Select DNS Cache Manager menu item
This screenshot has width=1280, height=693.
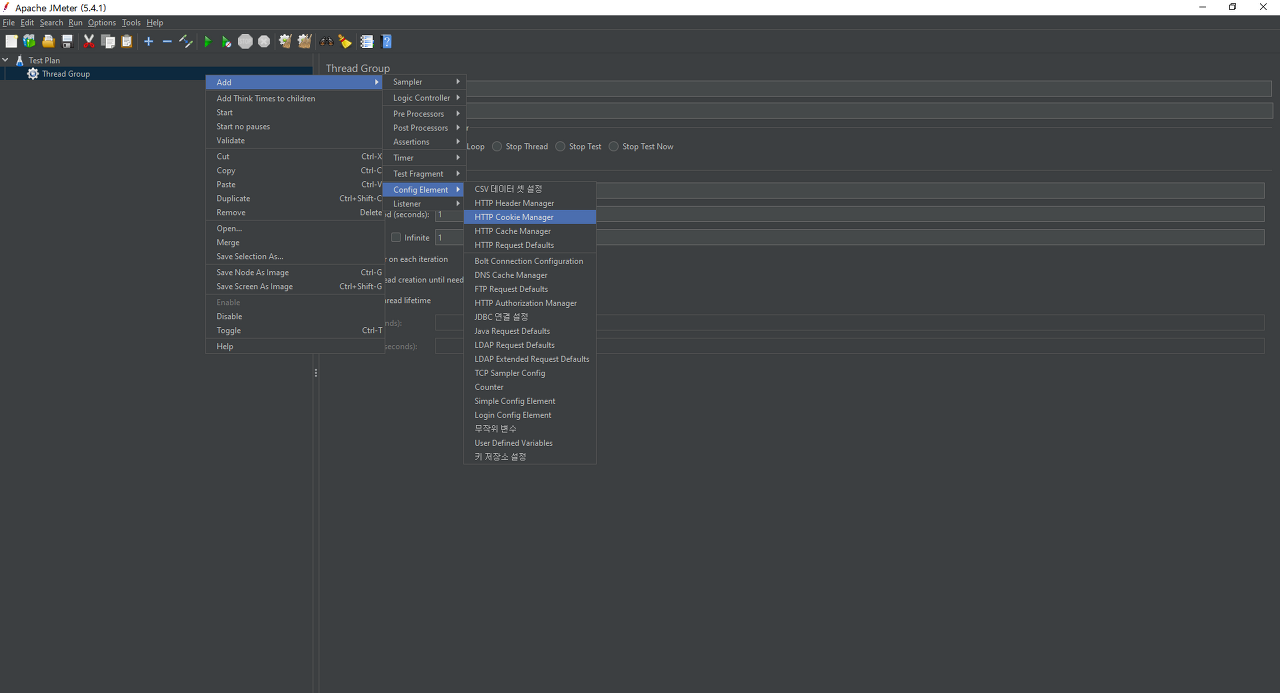530,275
